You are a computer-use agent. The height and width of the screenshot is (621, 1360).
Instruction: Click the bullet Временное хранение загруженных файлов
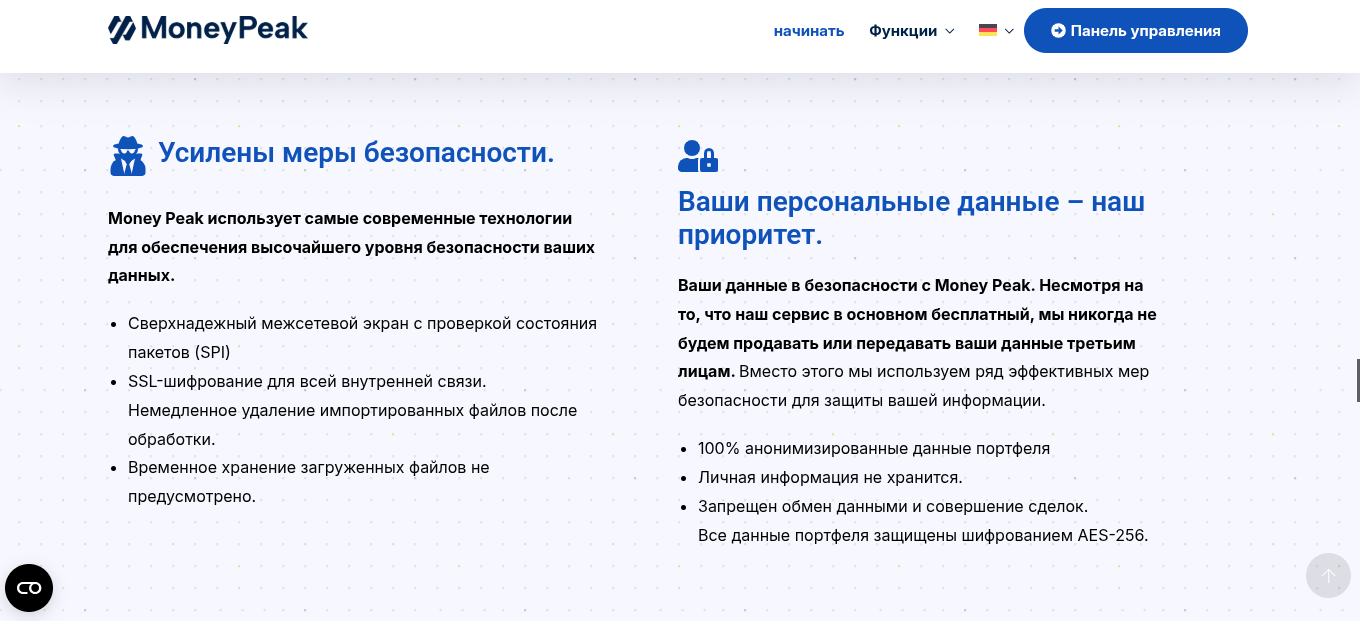309,482
